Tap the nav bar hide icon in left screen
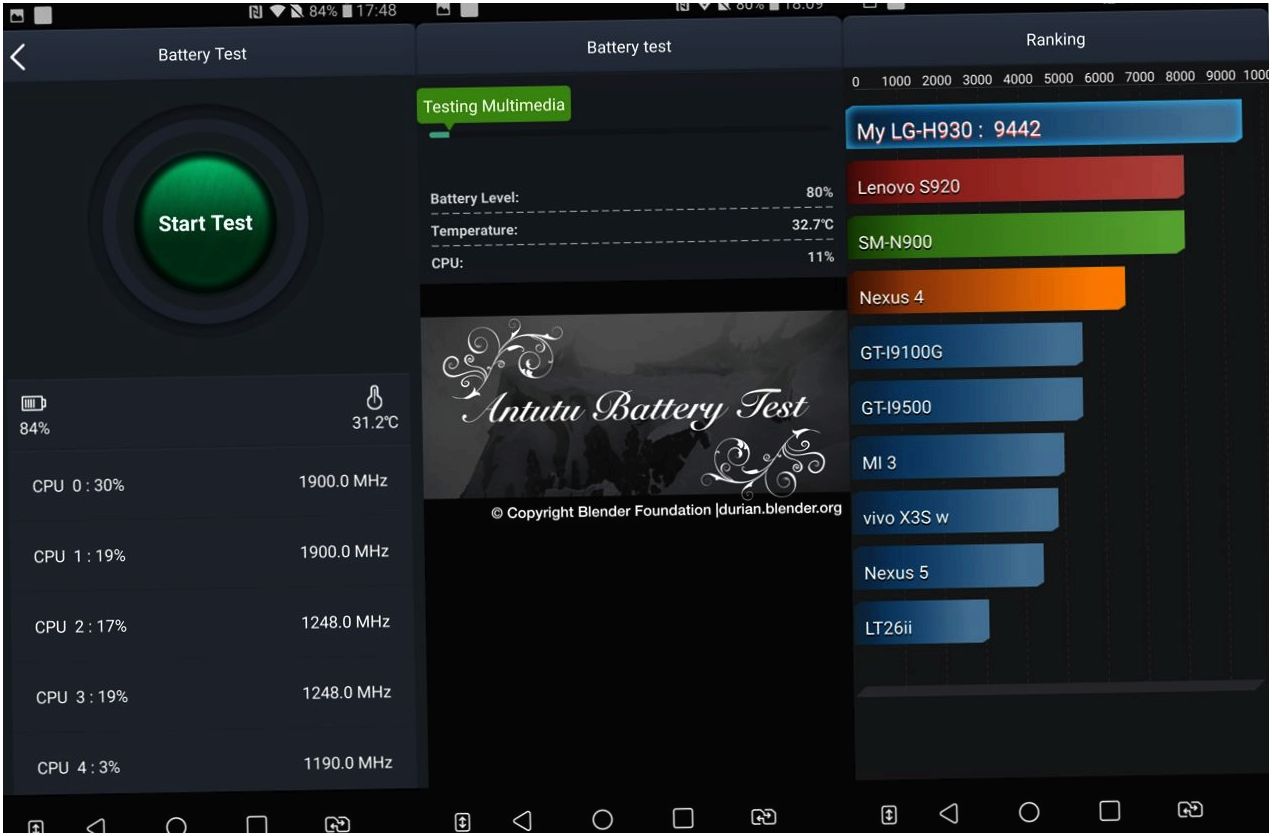1272x836 pixels. coord(36,828)
